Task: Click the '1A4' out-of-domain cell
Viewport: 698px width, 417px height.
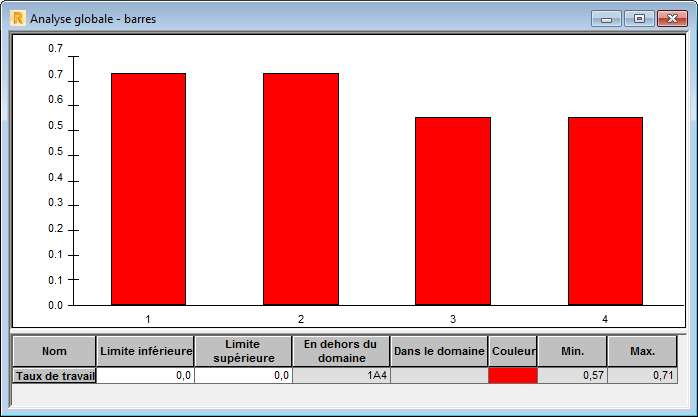Action: click(x=341, y=376)
